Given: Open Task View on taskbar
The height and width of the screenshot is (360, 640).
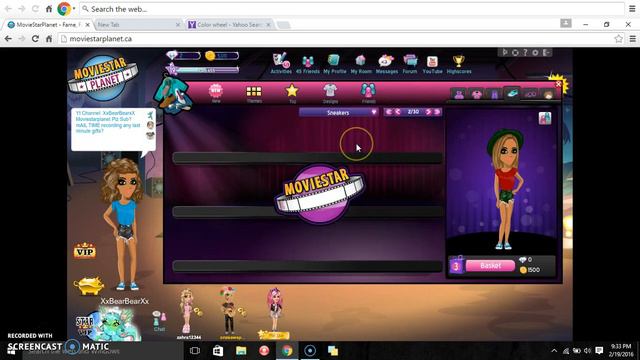Looking at the screenshot, I should tap(195, 351).
